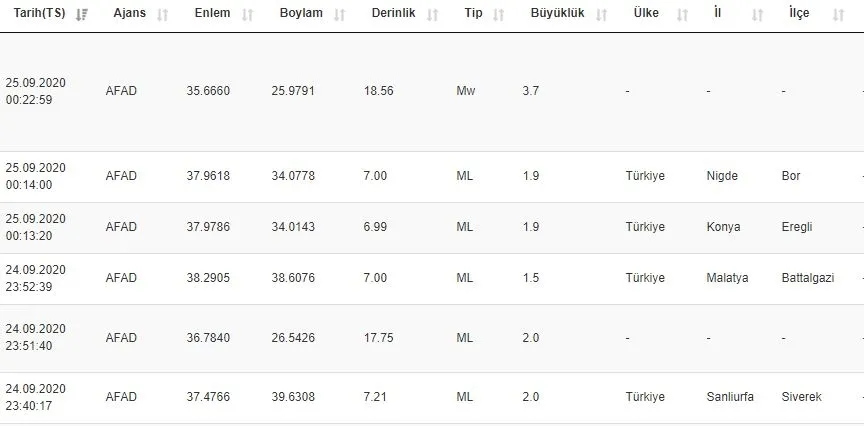
Task: Click the sort arrows beside İl header
Action: pos(757,15)
